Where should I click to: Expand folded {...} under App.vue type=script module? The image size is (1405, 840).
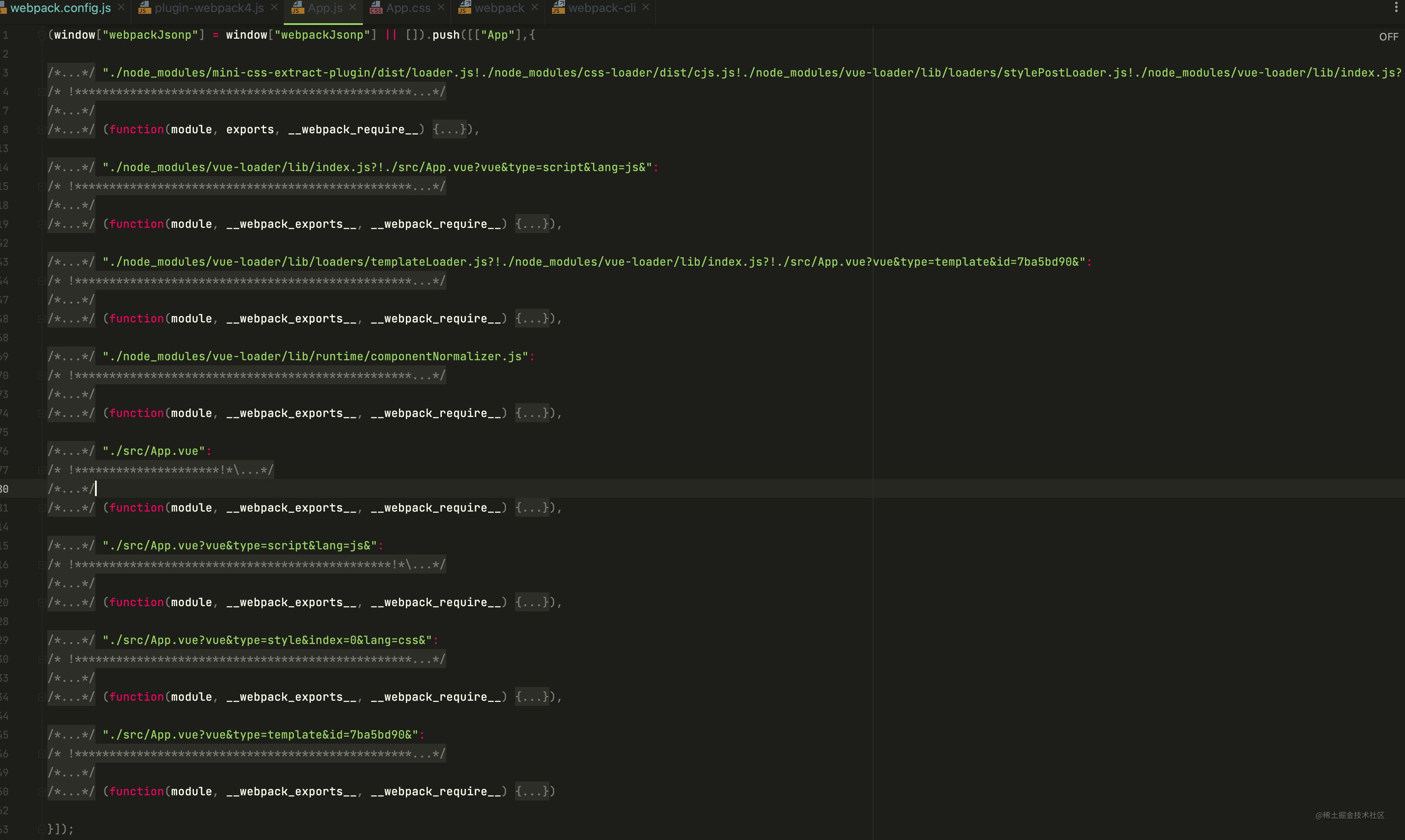click(x=532, y=602)
